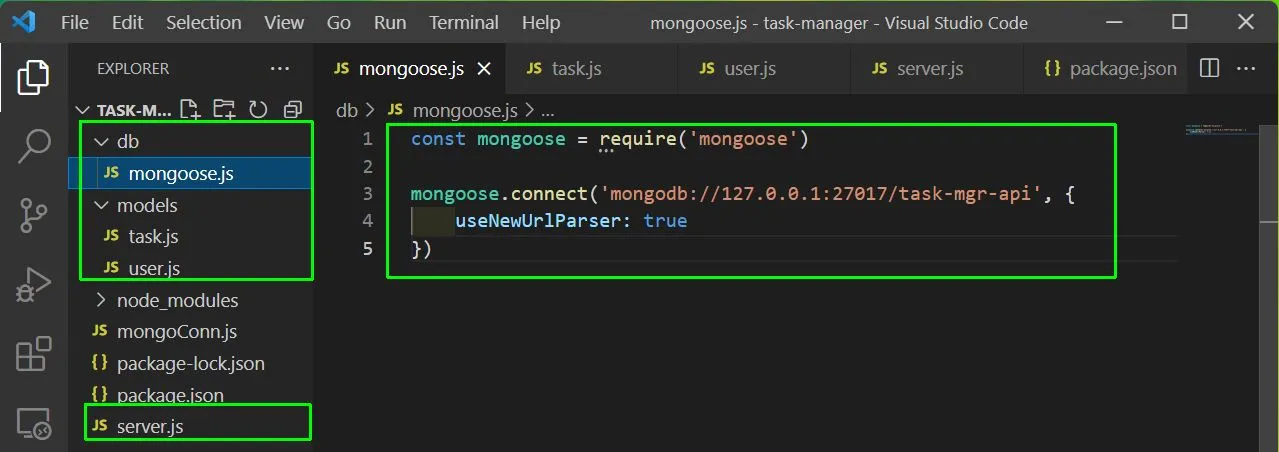Open the Go menu
This screenshot has height=452, width=1279.
tap(339, 22)
